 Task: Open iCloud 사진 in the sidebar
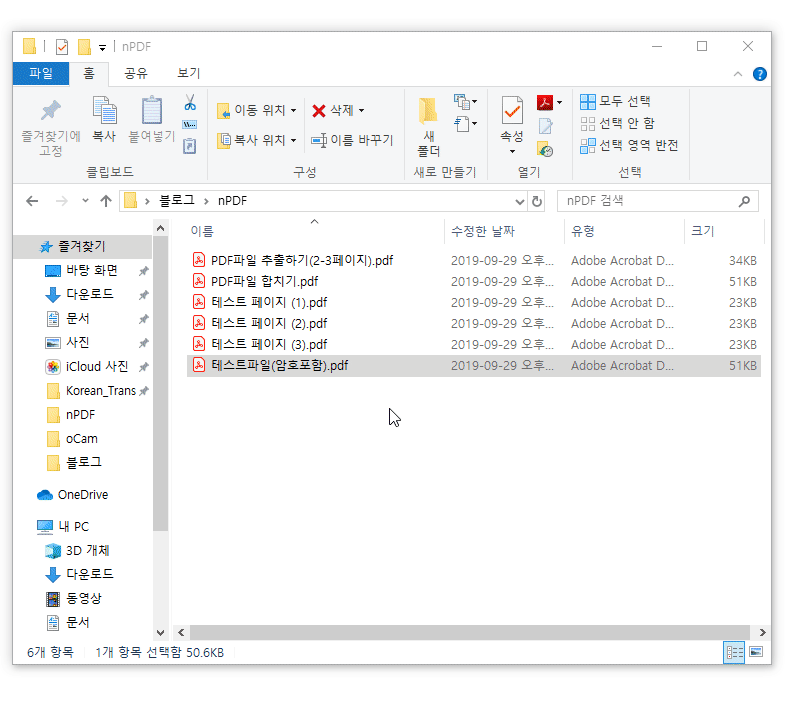coord(87,367)
